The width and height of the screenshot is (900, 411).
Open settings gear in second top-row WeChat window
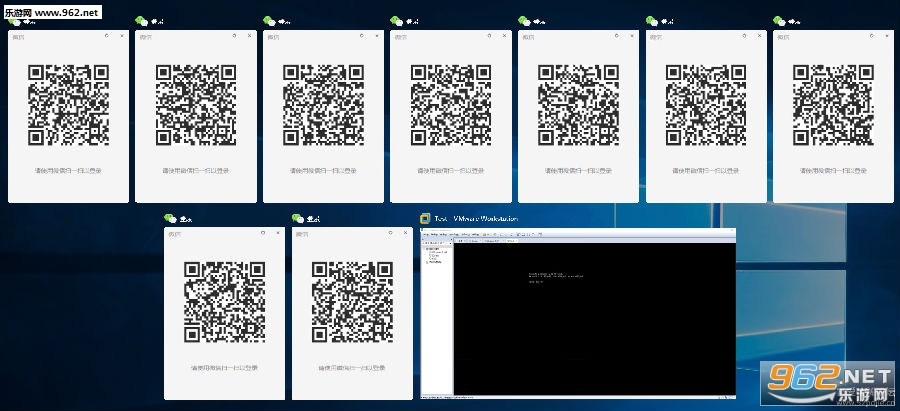234,36
